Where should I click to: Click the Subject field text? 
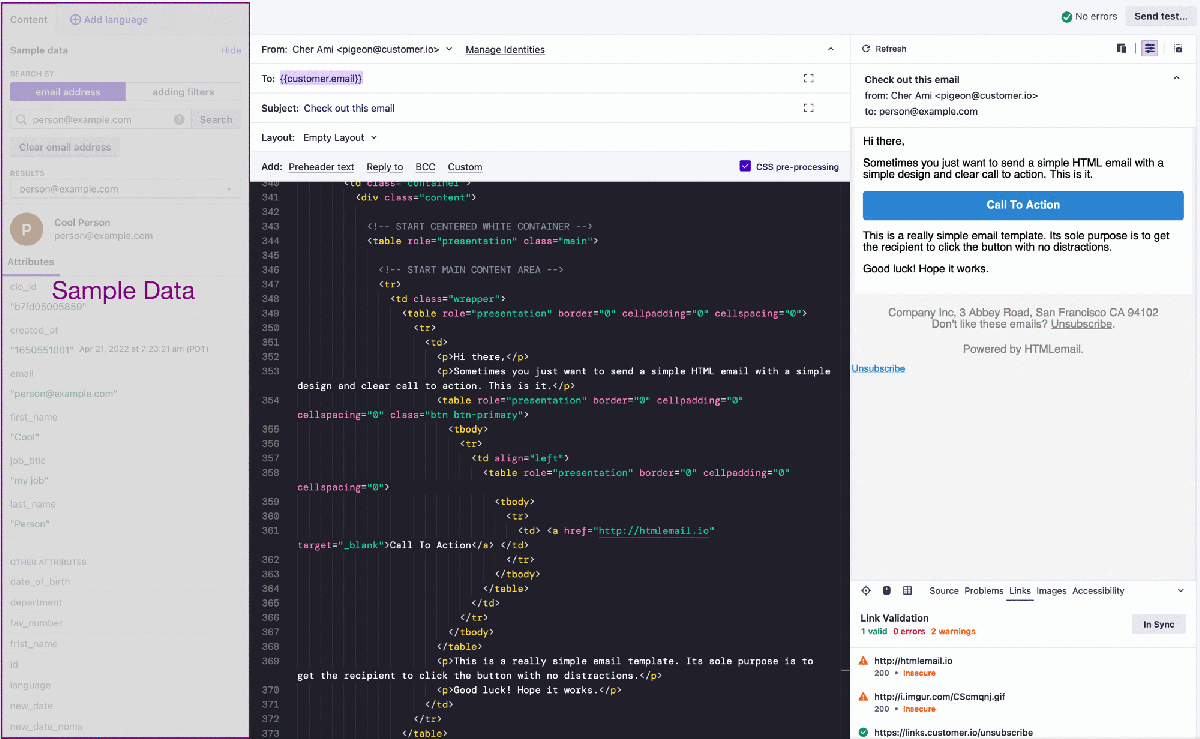[349, 108]
